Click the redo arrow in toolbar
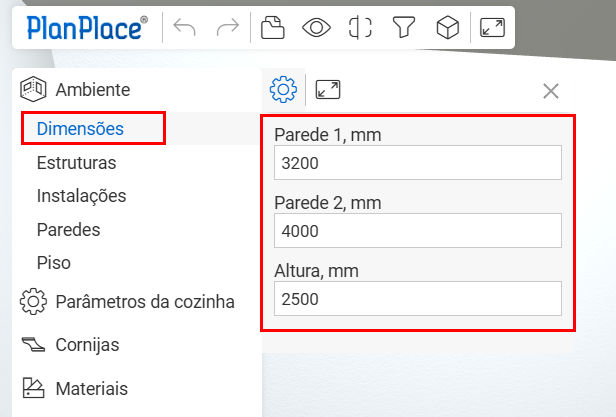The image size is (616, 417). 226,28
